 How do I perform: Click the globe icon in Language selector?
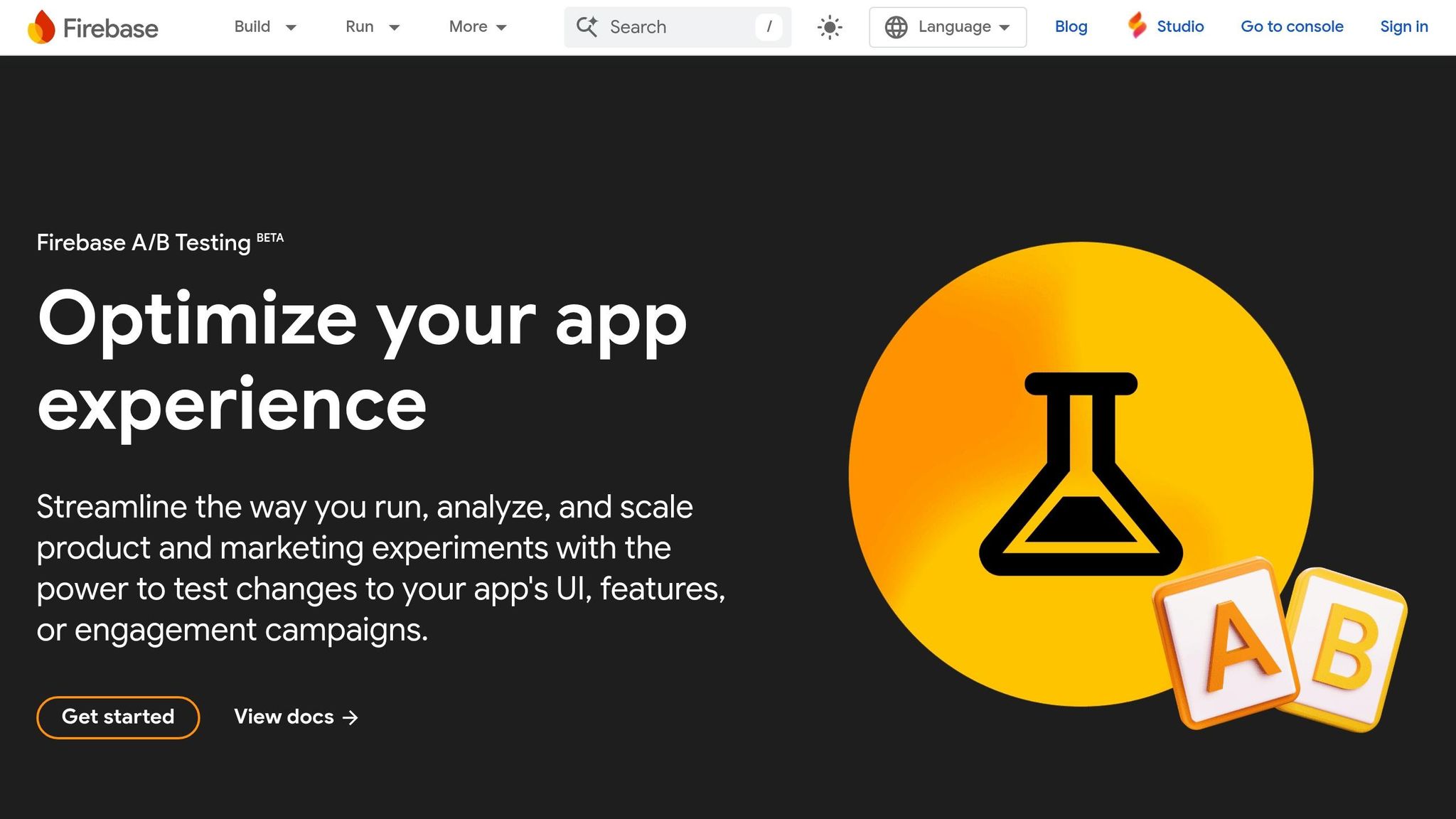(x=896, y=27)
